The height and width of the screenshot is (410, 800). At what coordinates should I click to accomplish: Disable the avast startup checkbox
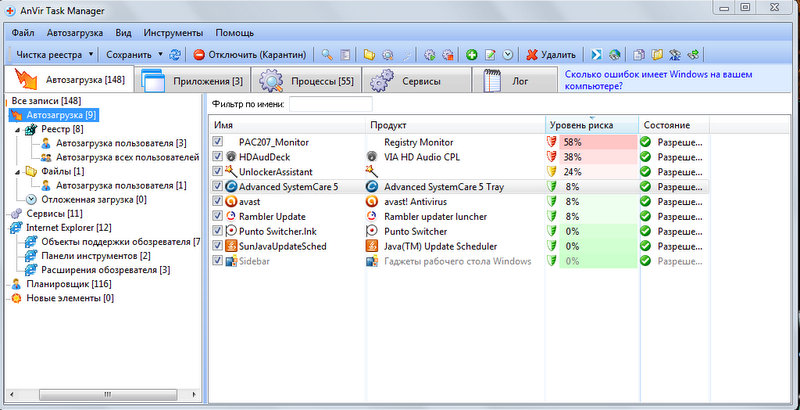(x=218, y=201)
